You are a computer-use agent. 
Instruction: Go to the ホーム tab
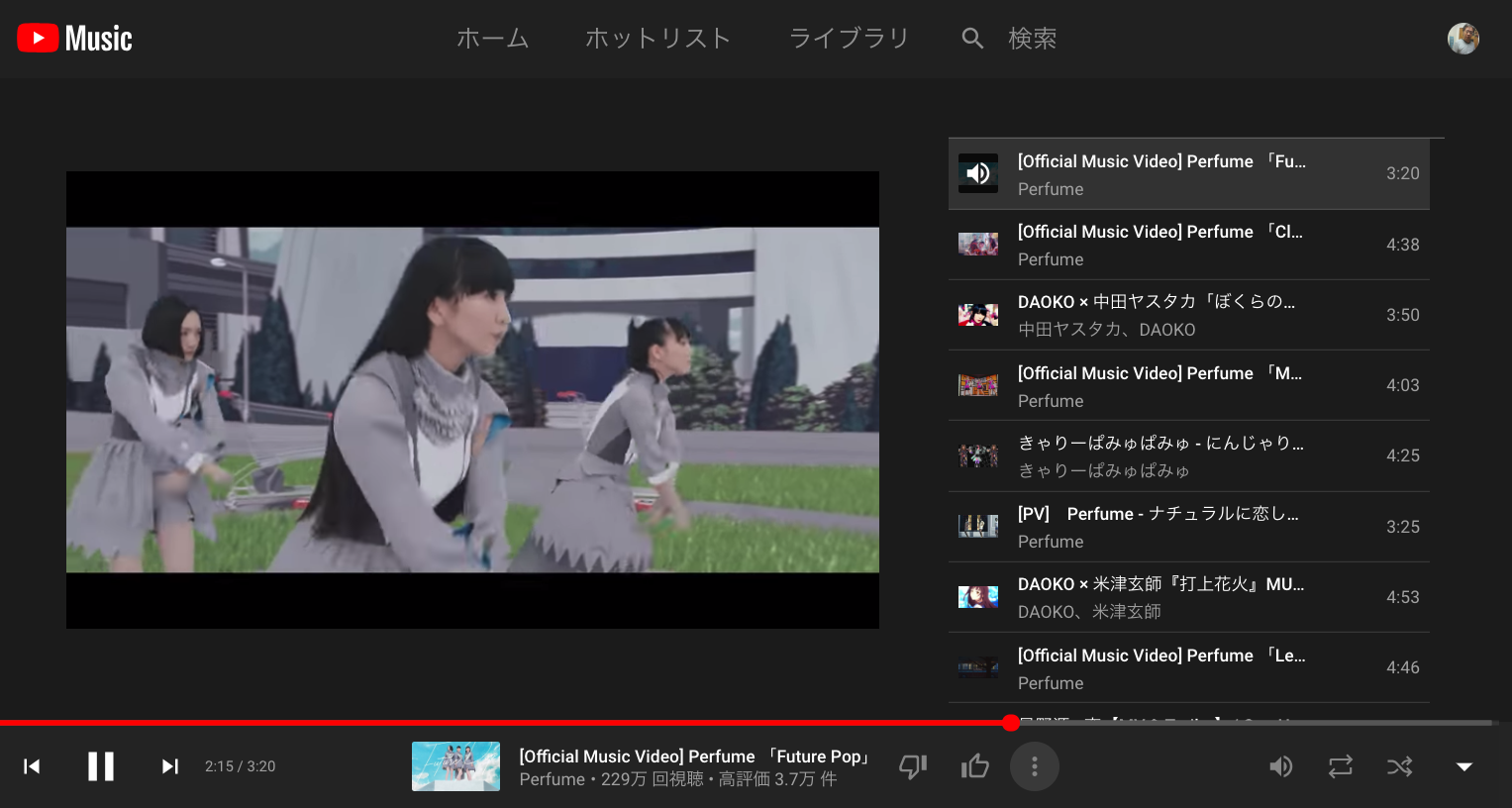click(493, 39)
